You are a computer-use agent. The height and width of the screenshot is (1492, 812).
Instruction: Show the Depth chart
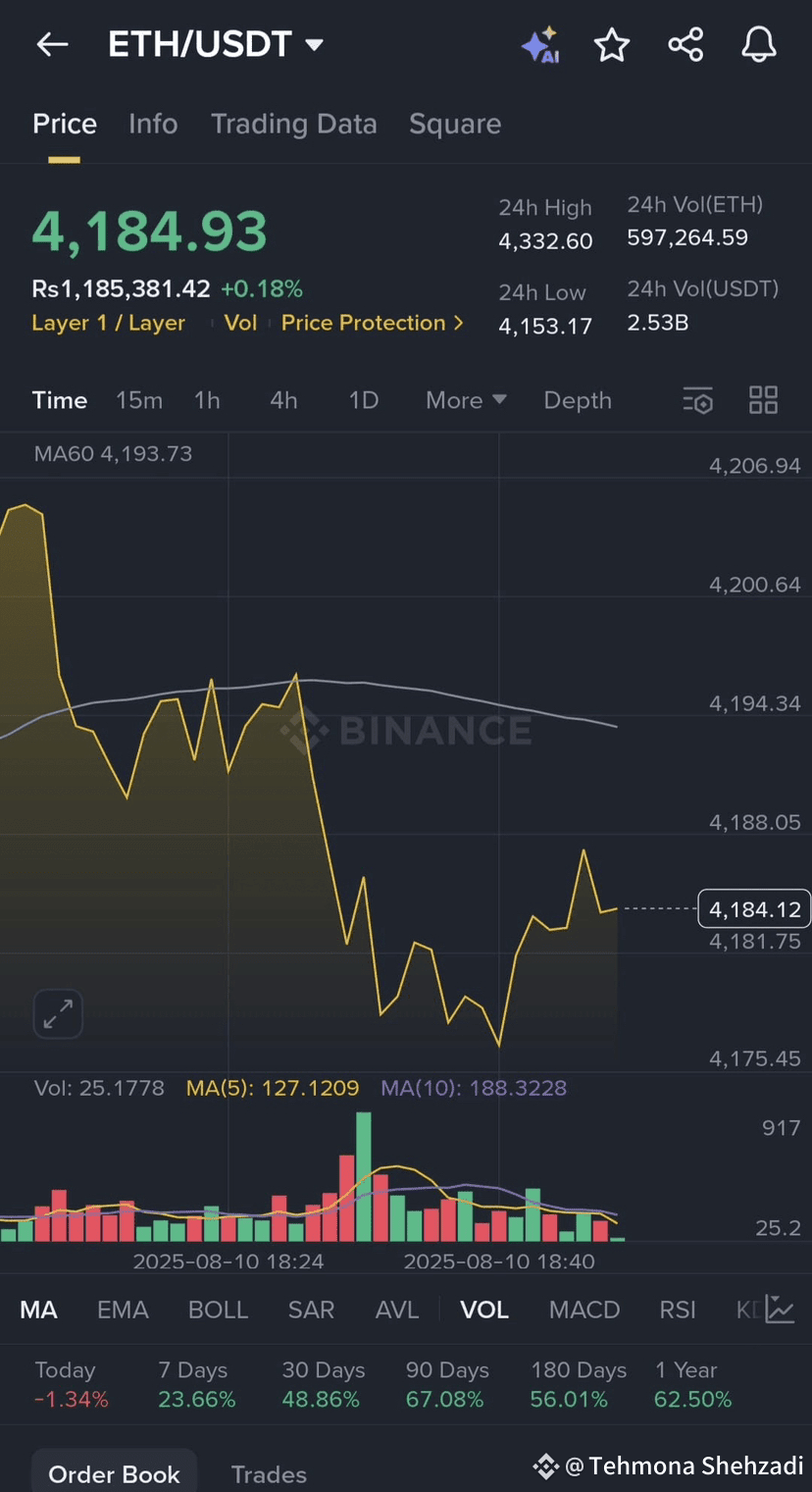(x=578, y=400)
